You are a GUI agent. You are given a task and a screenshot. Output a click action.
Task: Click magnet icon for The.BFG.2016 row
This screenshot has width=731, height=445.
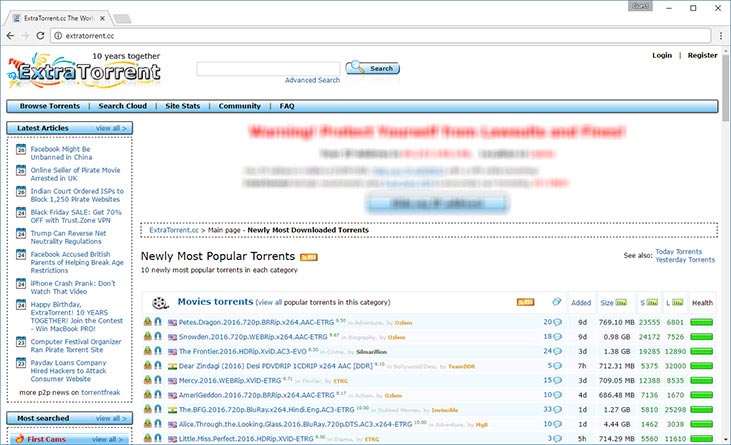point(158,409)
